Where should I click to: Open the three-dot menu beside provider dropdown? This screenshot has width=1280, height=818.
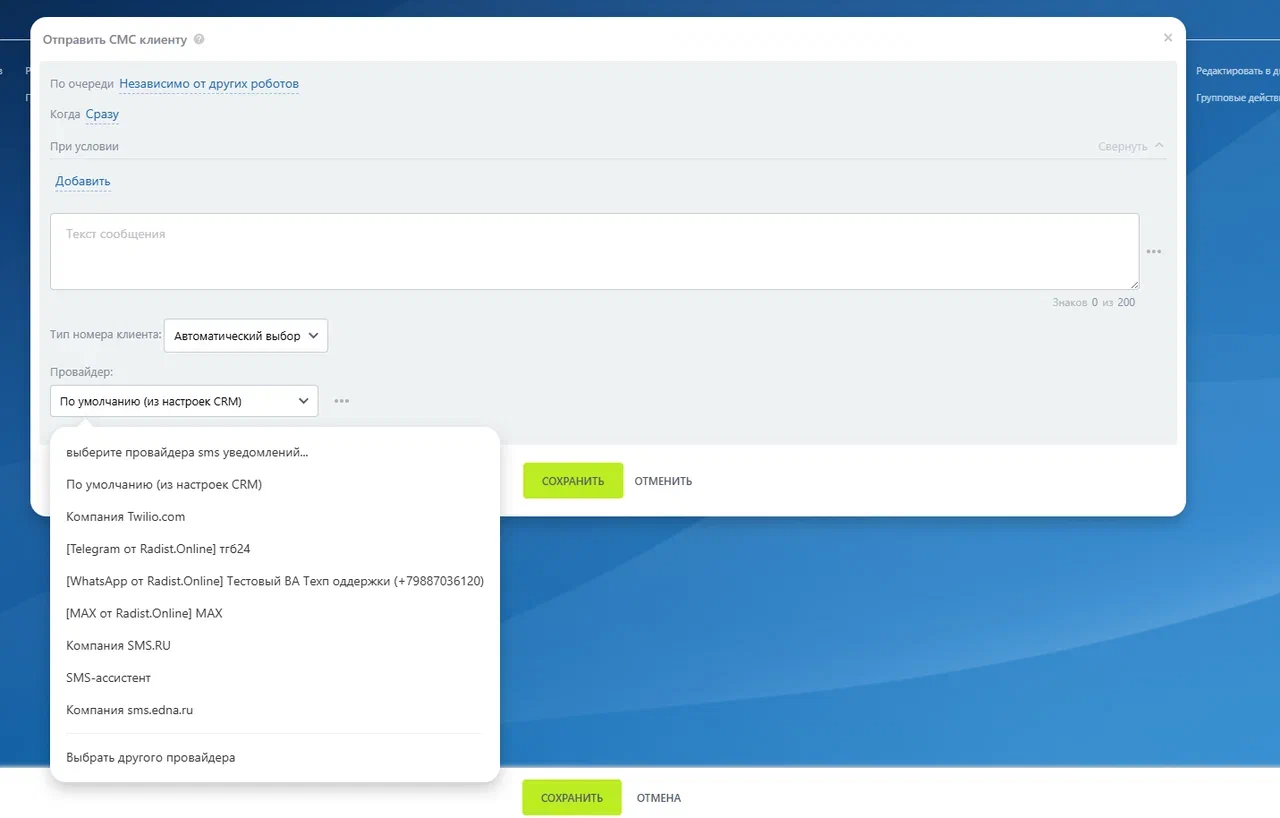(342, 401)
